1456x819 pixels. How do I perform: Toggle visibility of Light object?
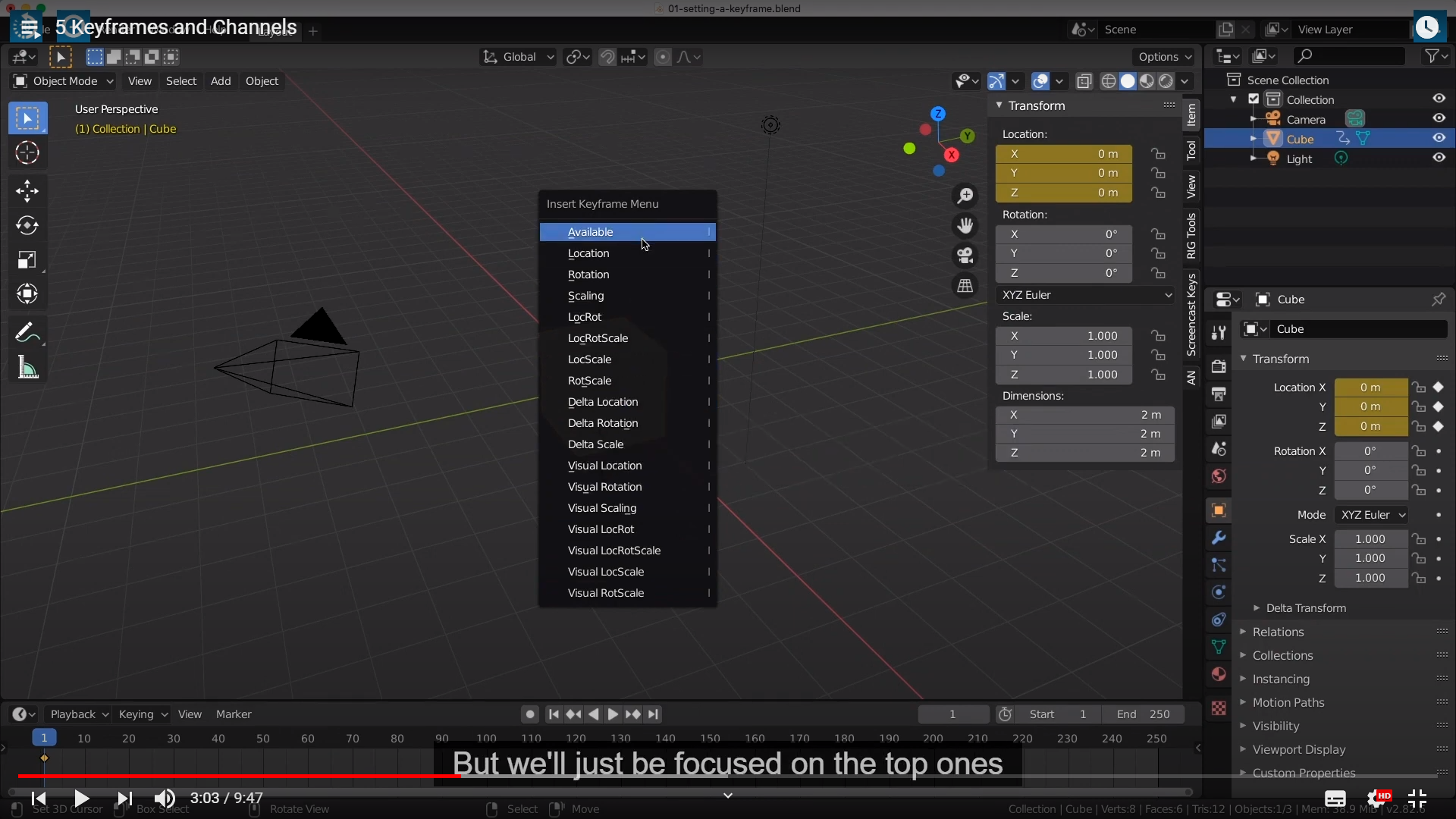pos(1439,158)
